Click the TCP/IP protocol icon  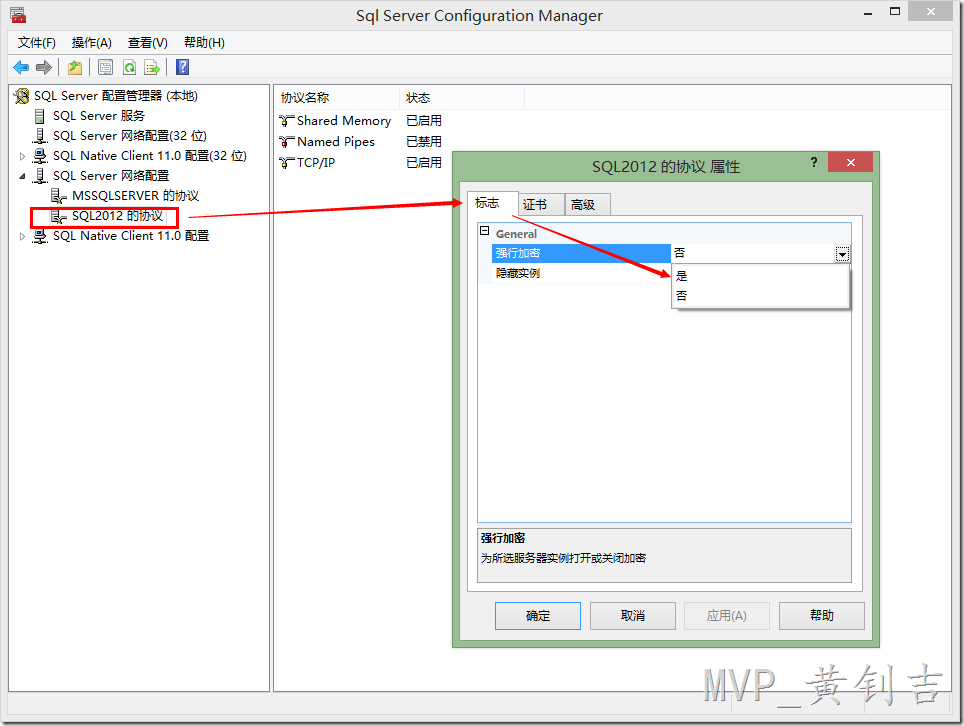coord(286,162)
